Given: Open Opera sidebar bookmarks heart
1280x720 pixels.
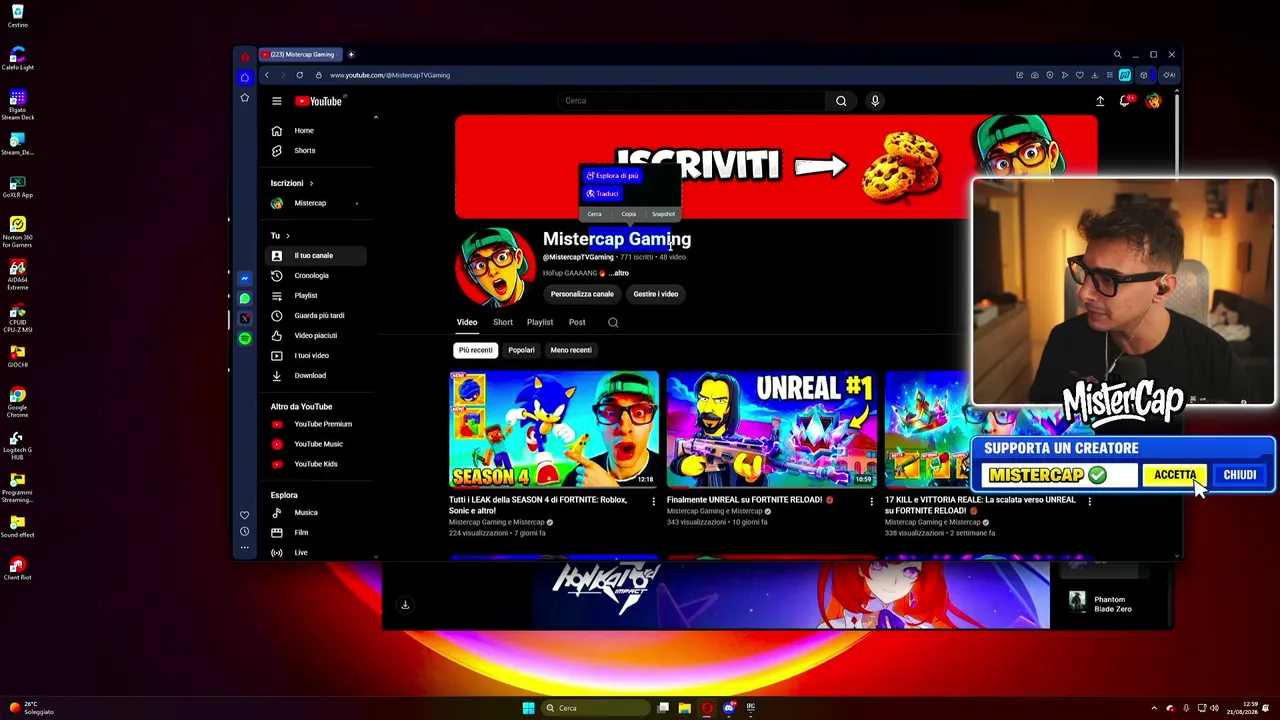Looking at the screenshot, I should point(245,515).
